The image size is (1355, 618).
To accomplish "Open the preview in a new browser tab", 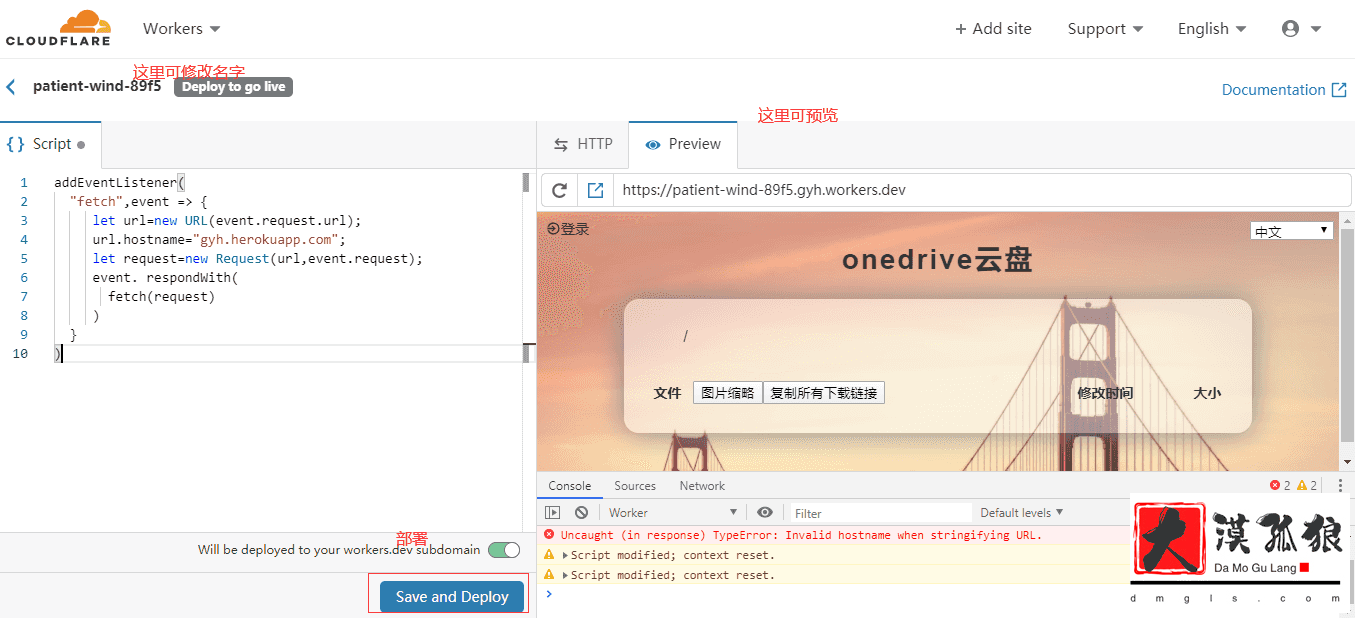I will coord(595,189).
